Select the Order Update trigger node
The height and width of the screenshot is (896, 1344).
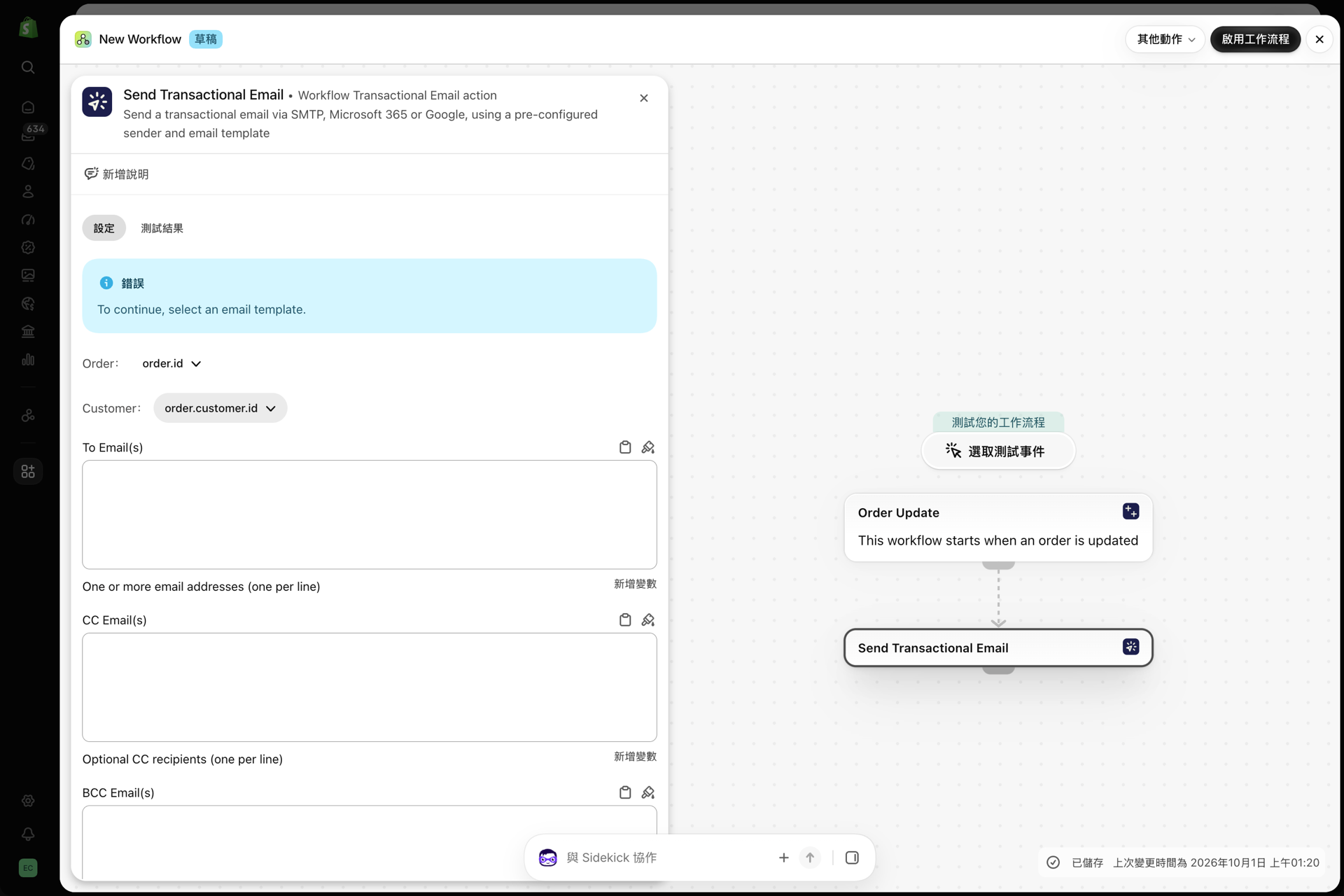click(x=998, y=528)
